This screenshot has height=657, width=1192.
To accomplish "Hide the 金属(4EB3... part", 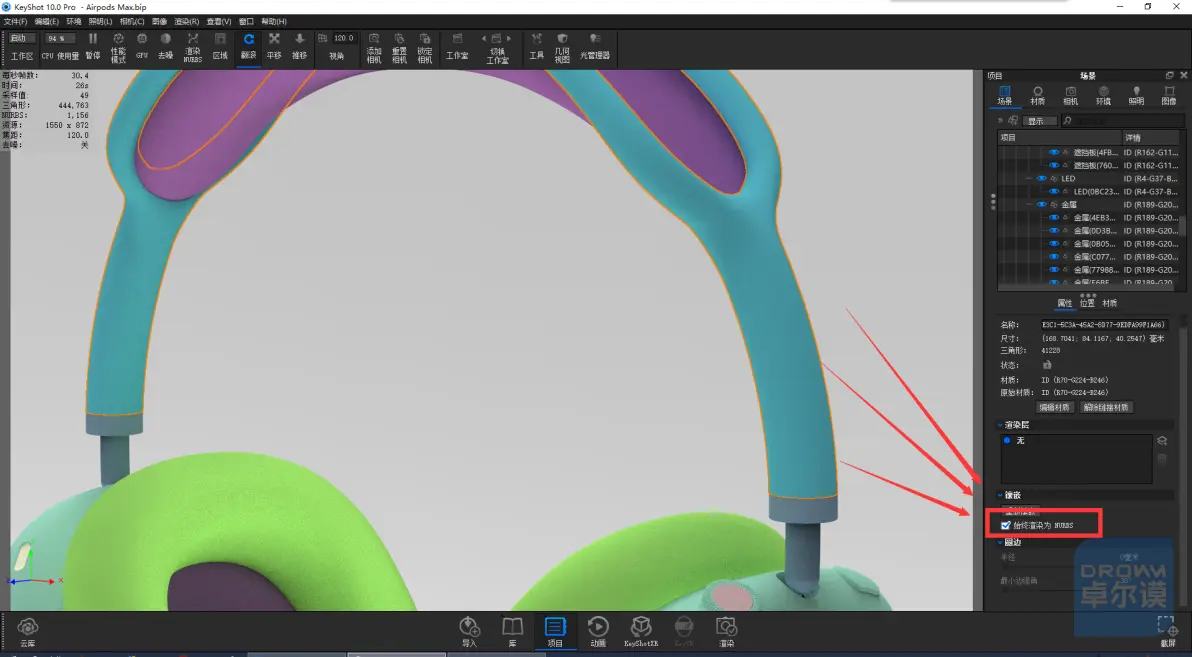I will click(x=1054, y=217).
